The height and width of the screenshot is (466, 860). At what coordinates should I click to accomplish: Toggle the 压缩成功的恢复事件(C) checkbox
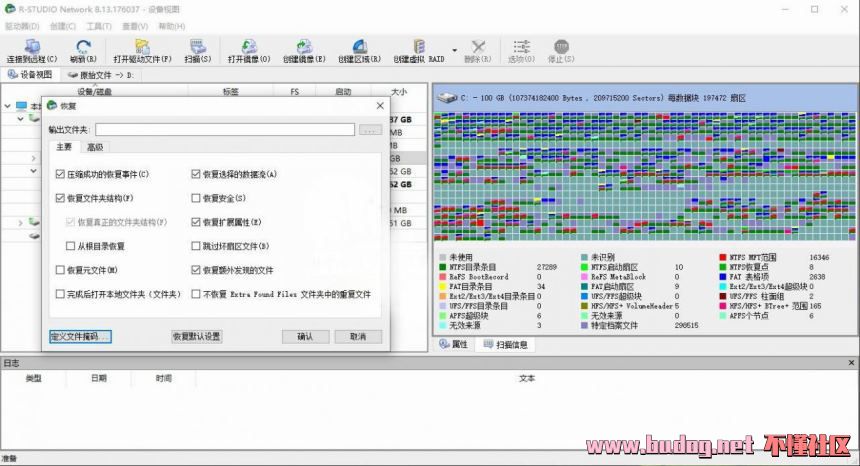pyautogui.click(x=60, y=174)
